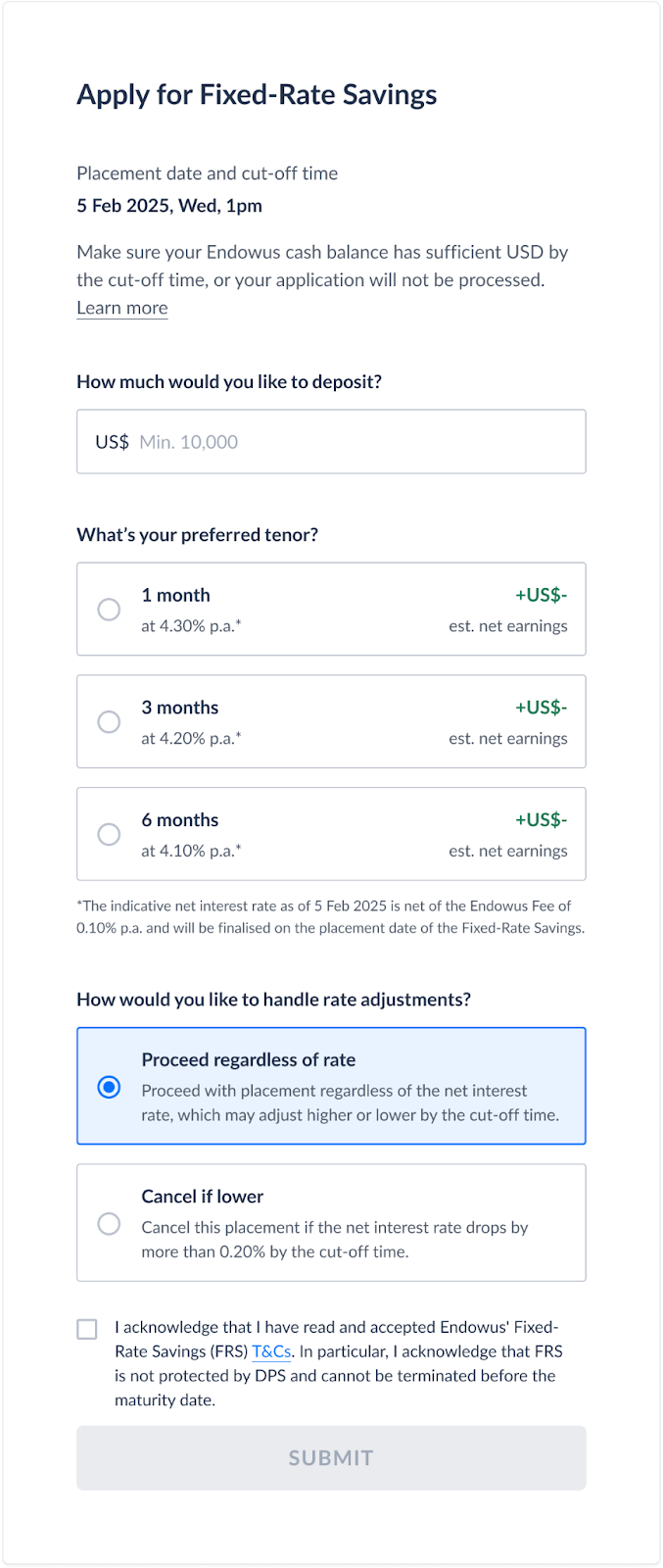This screenshot has height=1568, width=663.
Task: Click the 'at 4.30% p.a.' rate text
Action: point(191,626)
